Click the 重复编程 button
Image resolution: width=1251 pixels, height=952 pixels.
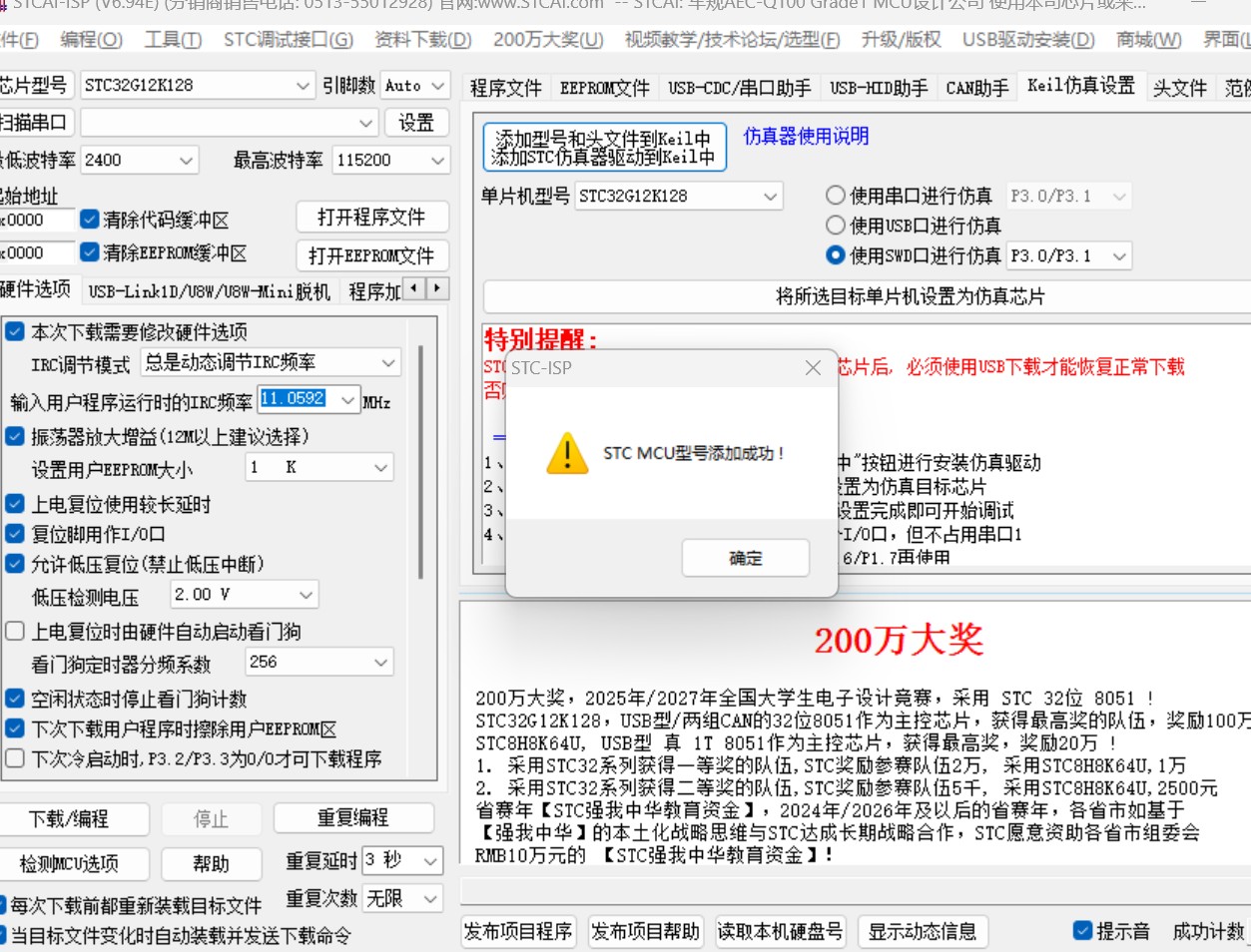pos(353,818)
